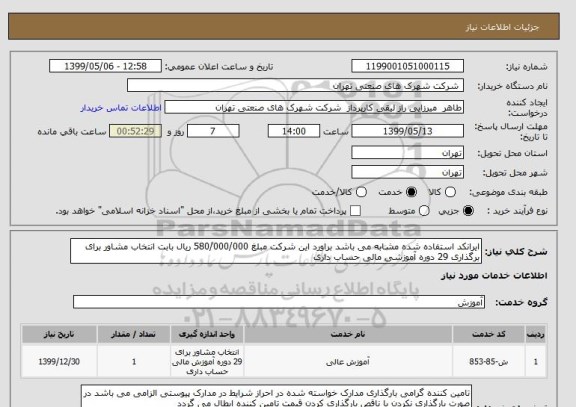Click the remaining days field showing 7
The height and width of the screenshot is (407, 576).
point(213,131)
